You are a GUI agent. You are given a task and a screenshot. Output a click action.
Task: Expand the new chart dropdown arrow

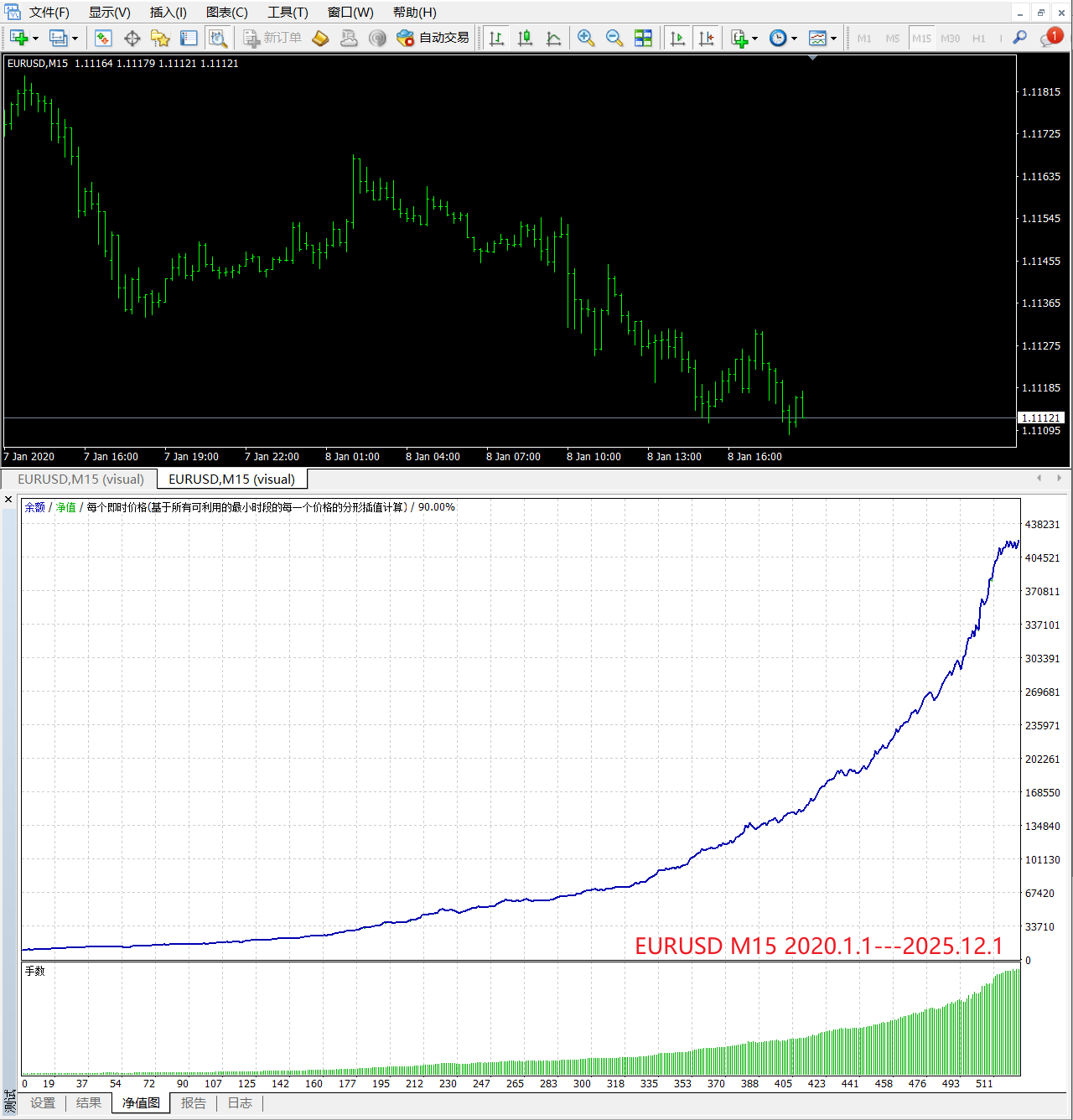35,39
